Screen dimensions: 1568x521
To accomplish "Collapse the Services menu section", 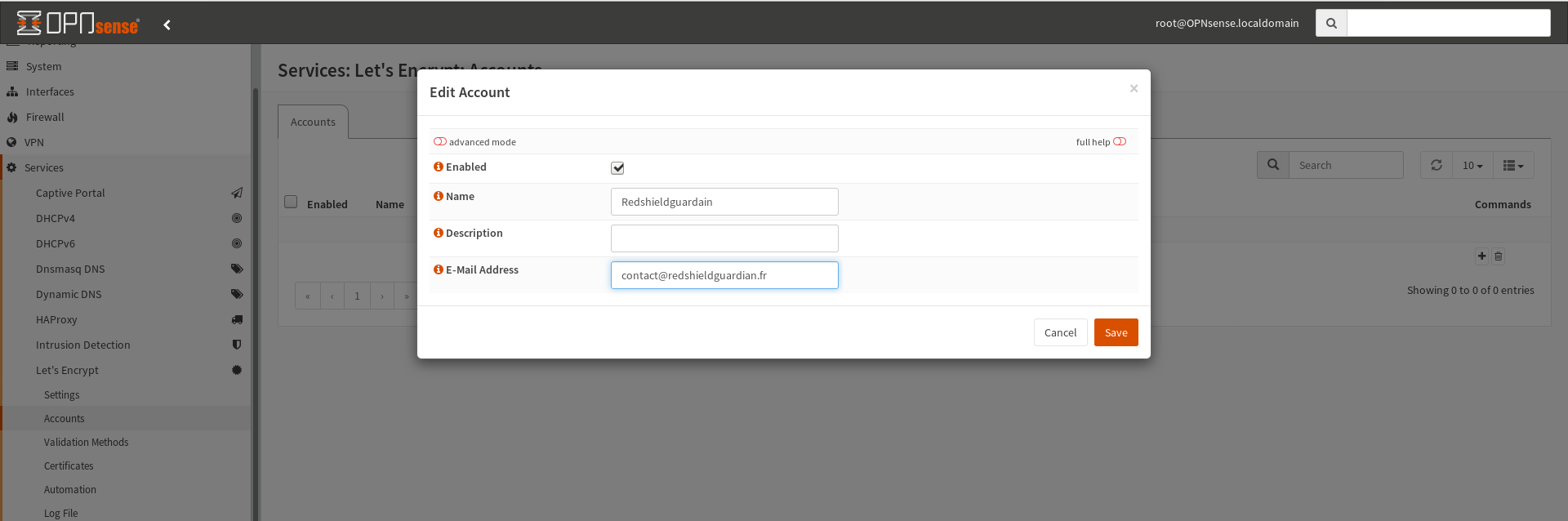I will [x=44, y=167].
